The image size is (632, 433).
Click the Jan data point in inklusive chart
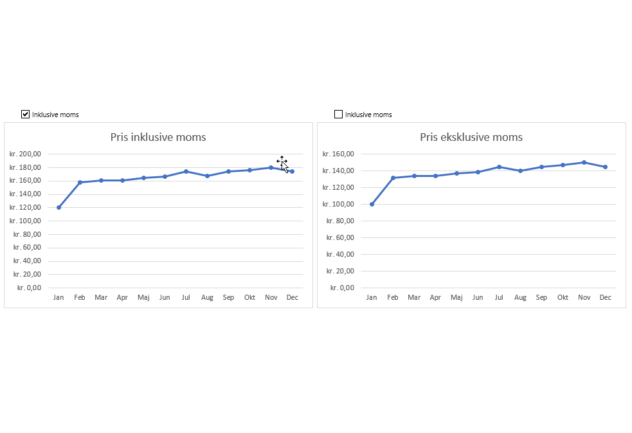59,208
